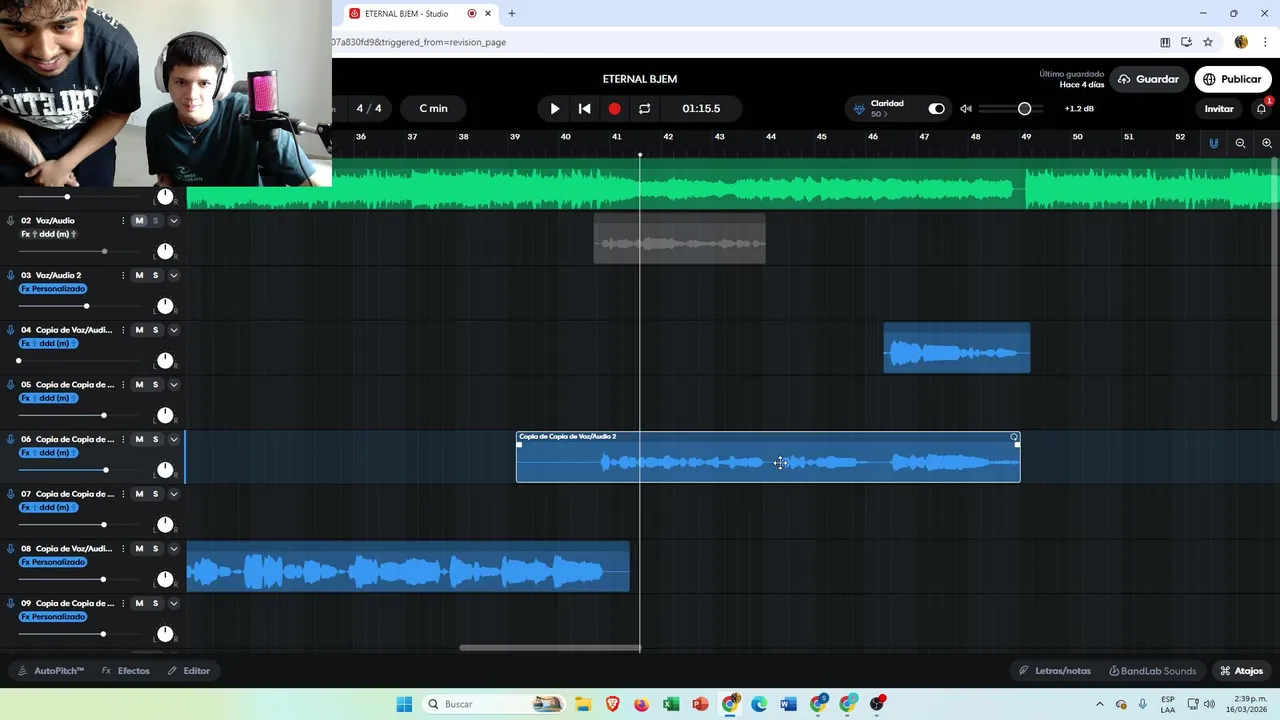Image resolution: width=1280 pixels, height=720 pixels.
Task: Expand track 06 chevron
Action: tap(173, 439)
